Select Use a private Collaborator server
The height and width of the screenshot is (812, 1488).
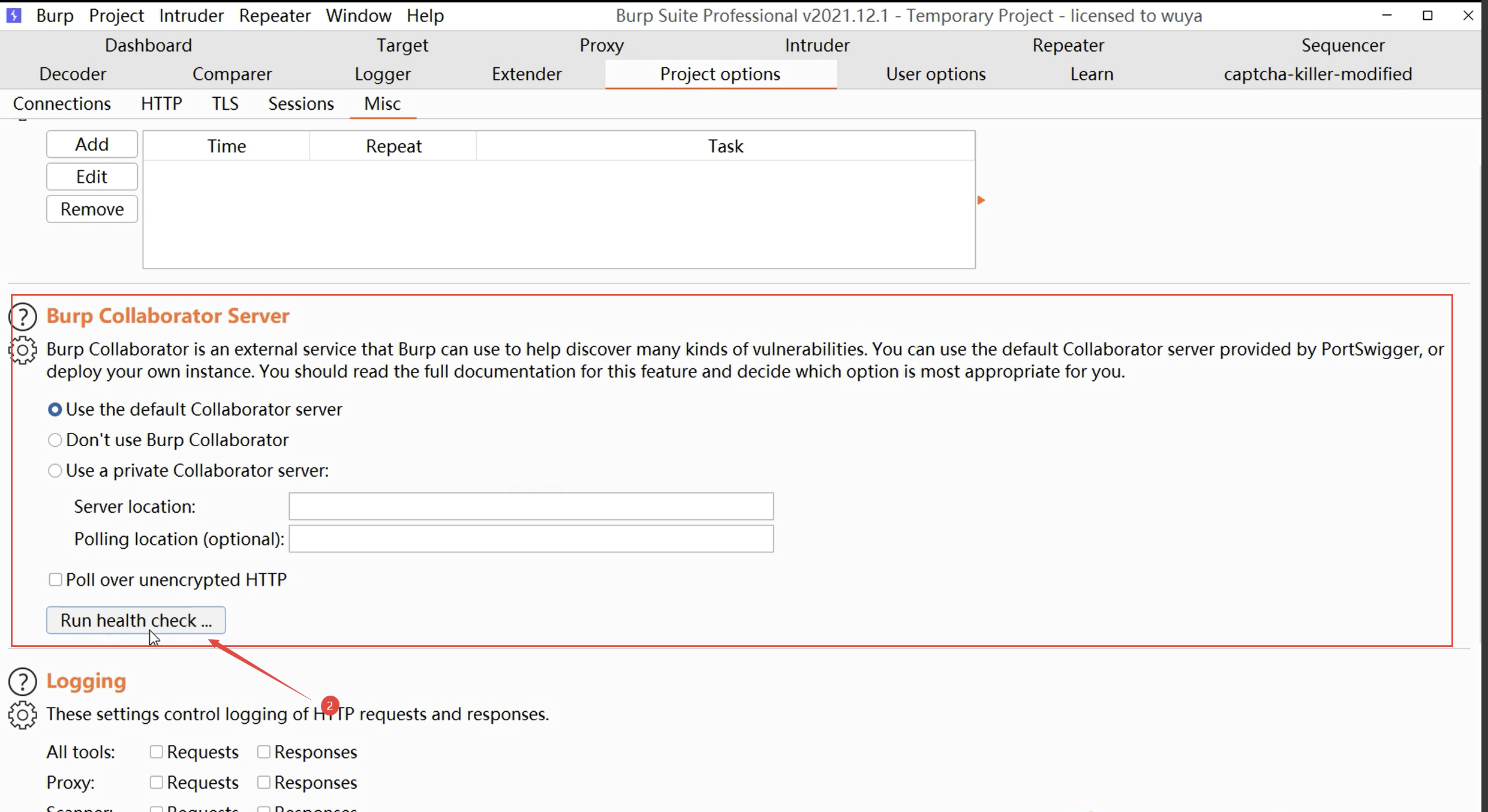[55, 471]
